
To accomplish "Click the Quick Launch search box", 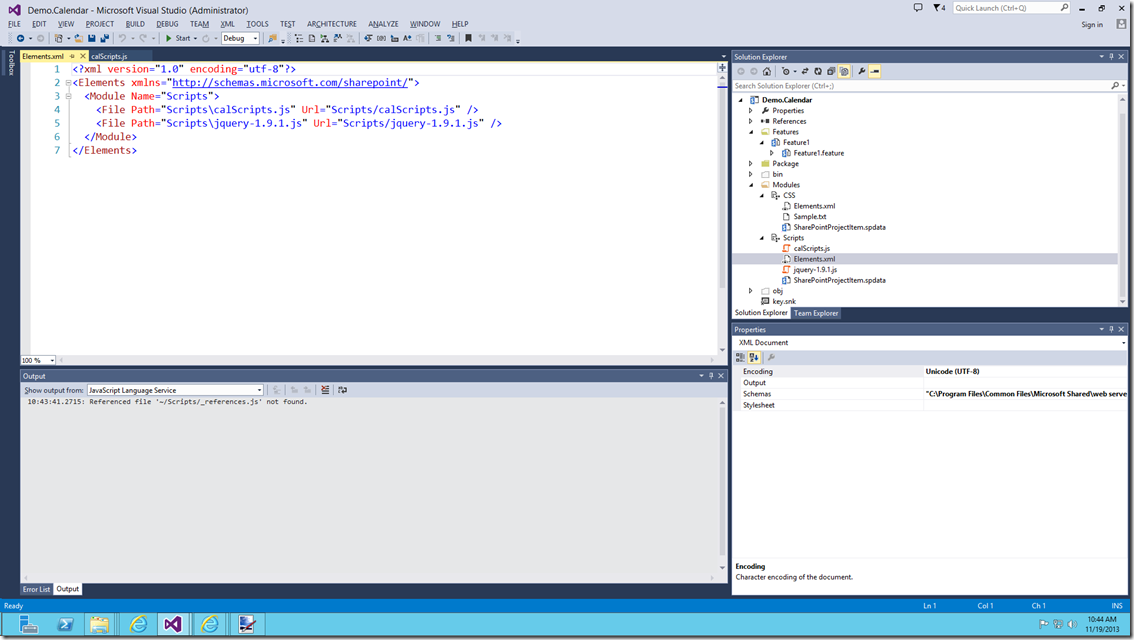I will click(1010, 8).
